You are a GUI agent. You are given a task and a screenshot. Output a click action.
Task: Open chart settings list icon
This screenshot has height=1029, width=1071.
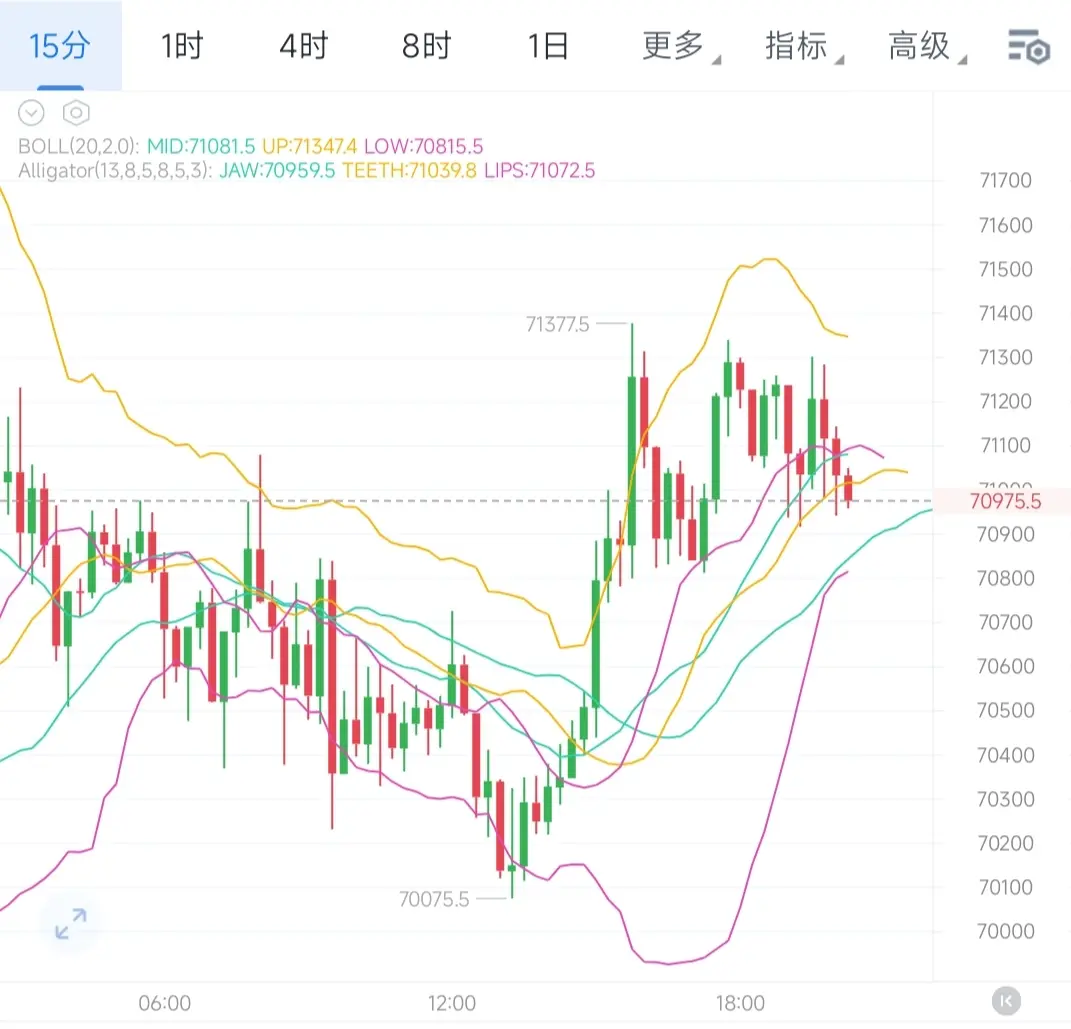[x=1029, y=46]
